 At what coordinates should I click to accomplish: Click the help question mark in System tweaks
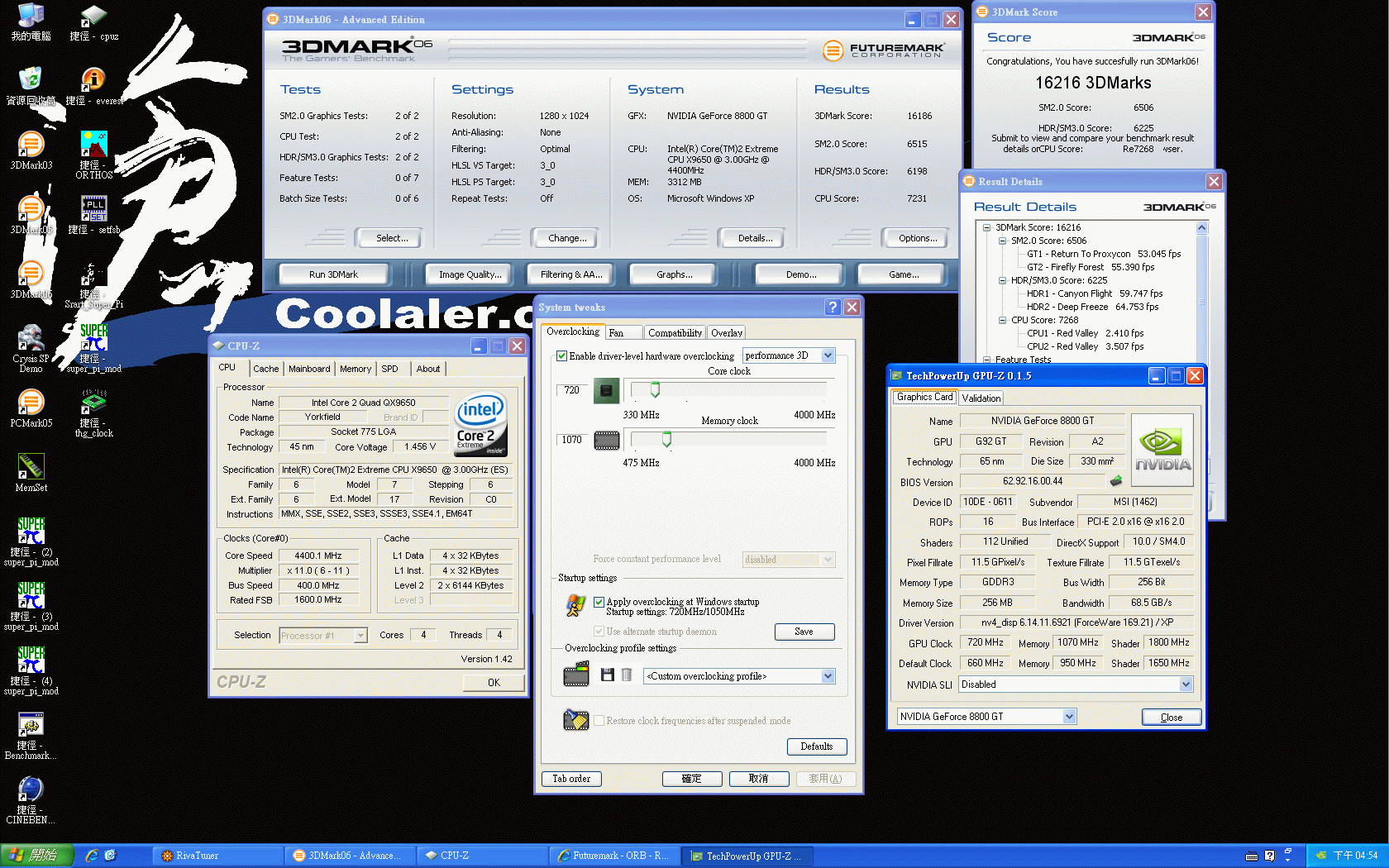[833, 307]
